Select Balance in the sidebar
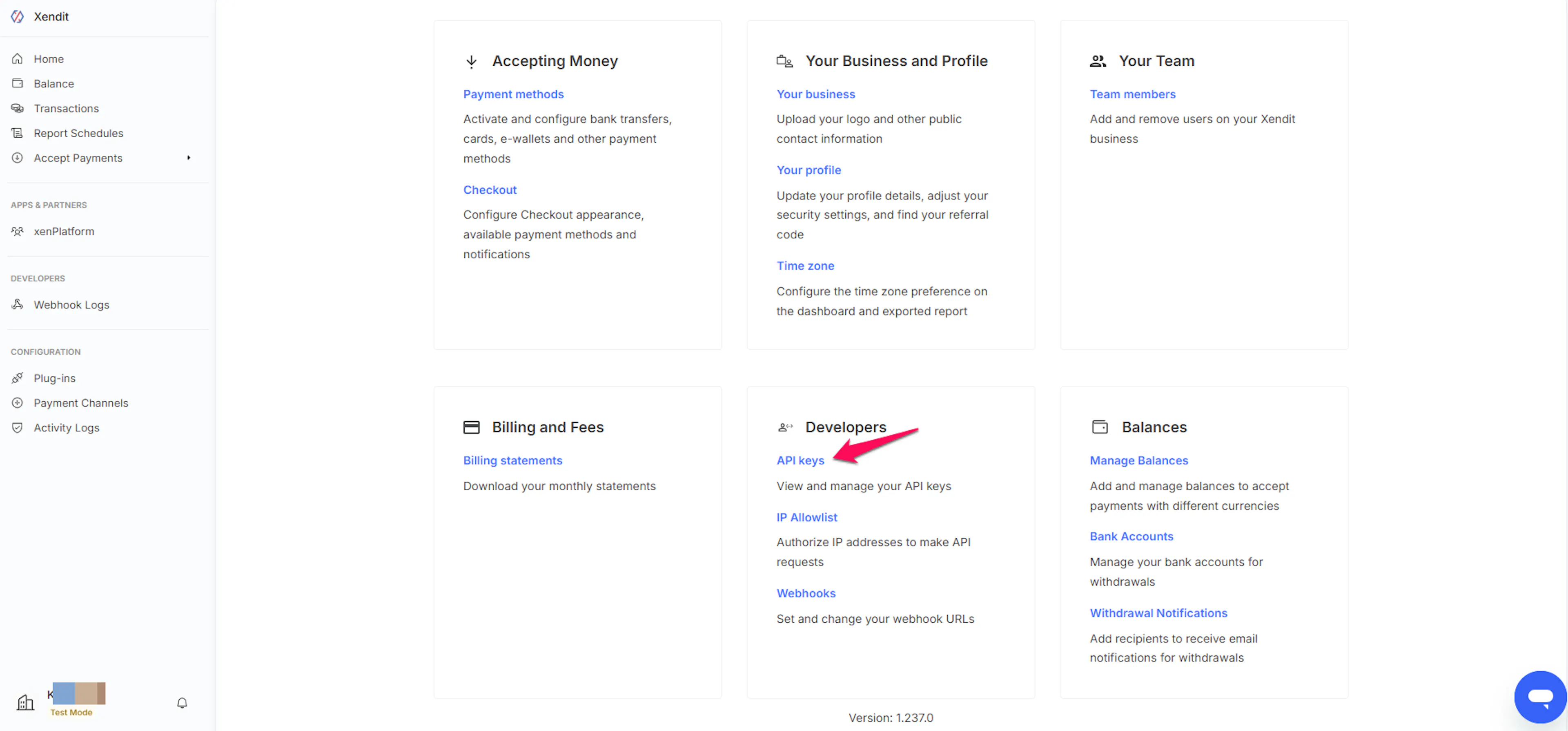This screenshot has width=1568, height=731. click(x=53, y=83)
